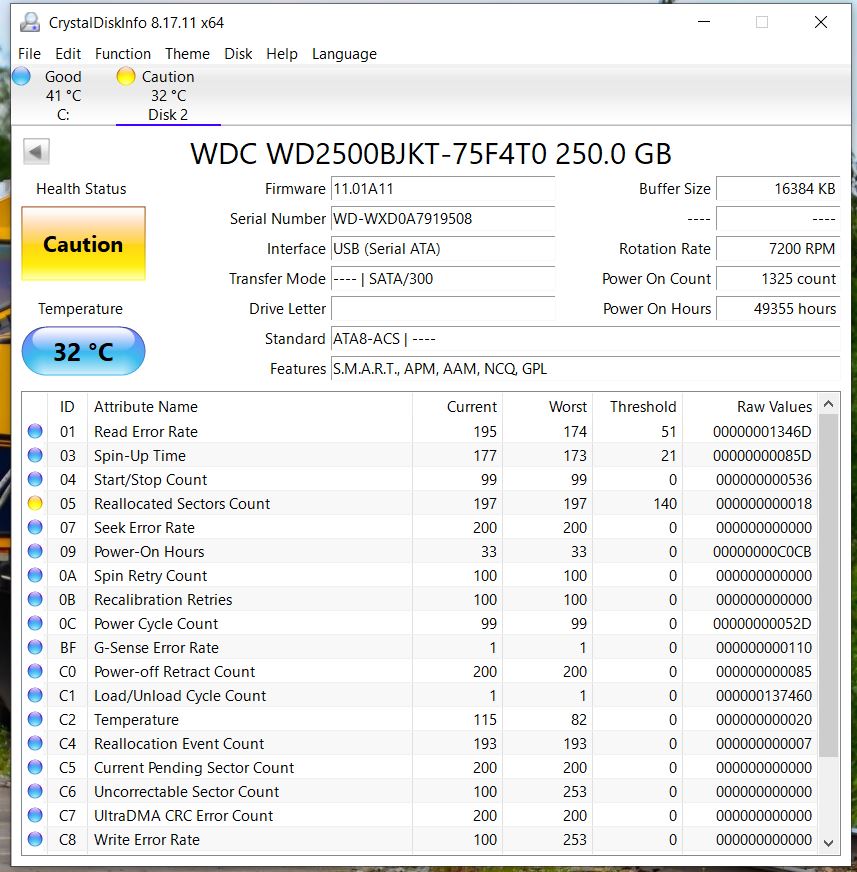Screen dimensions: 857x872
Task: Click blue status icon beside Write Error Rate
Action: (35, 840)
